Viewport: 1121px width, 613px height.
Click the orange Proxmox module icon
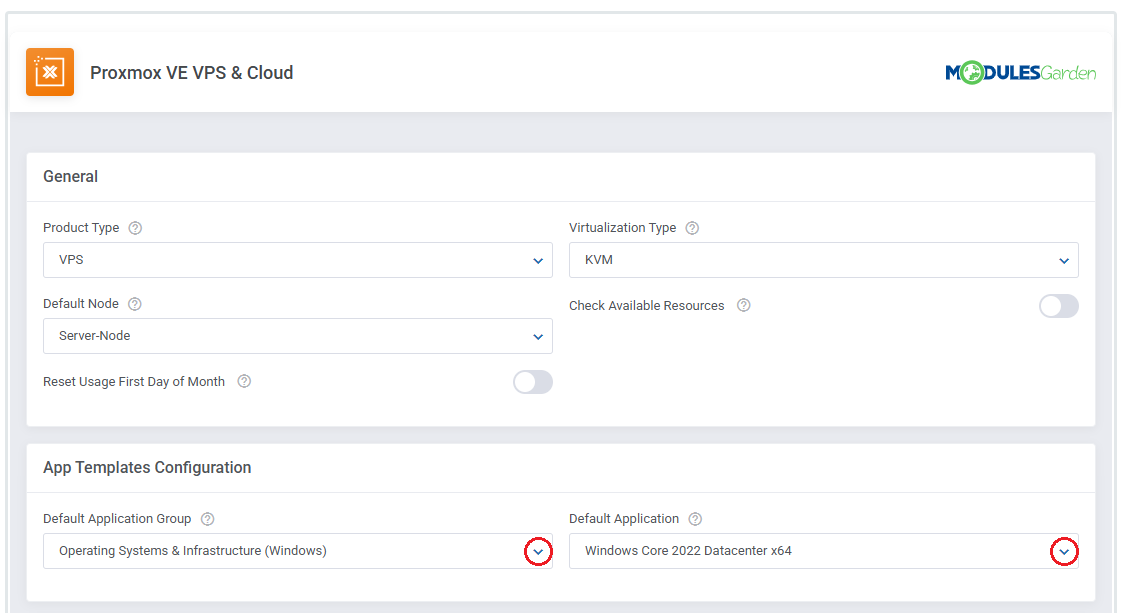point(50,72)
